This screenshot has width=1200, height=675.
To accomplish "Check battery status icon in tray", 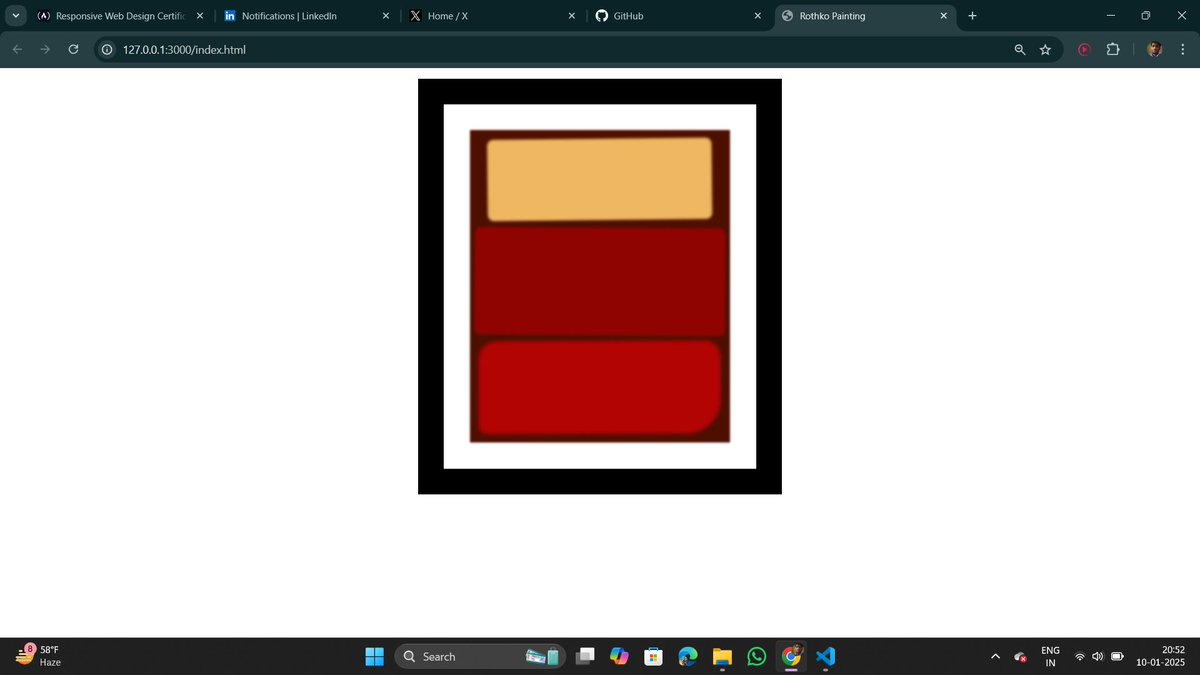I will 1117,657.
